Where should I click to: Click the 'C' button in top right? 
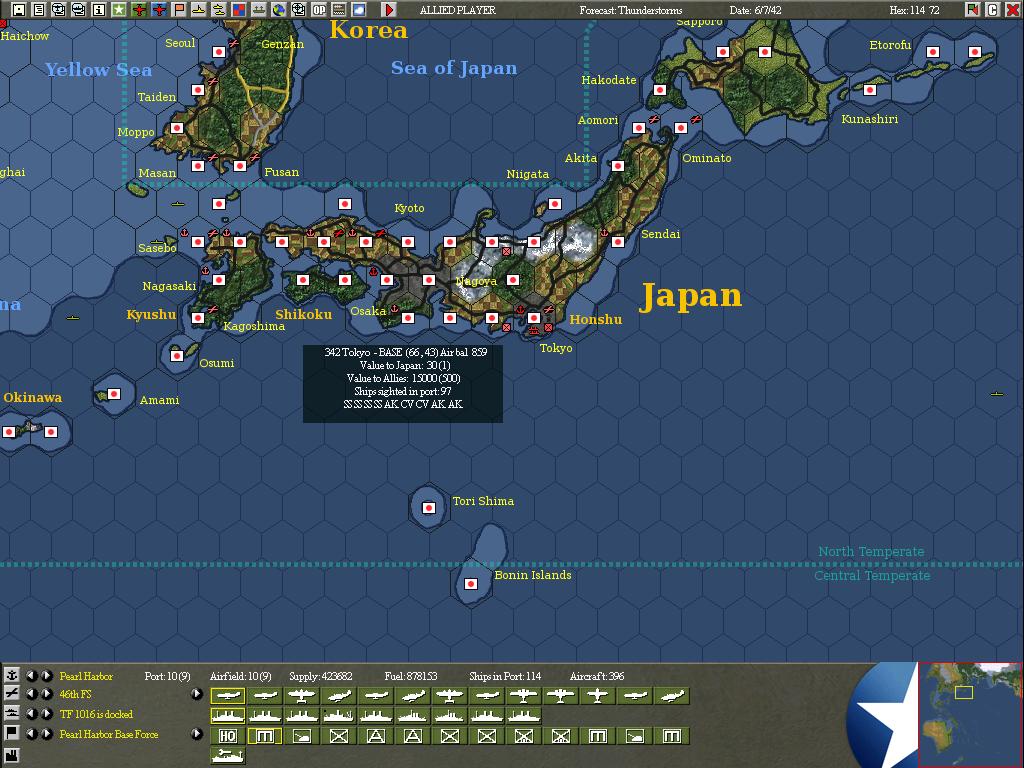click(x=993, y=10)
